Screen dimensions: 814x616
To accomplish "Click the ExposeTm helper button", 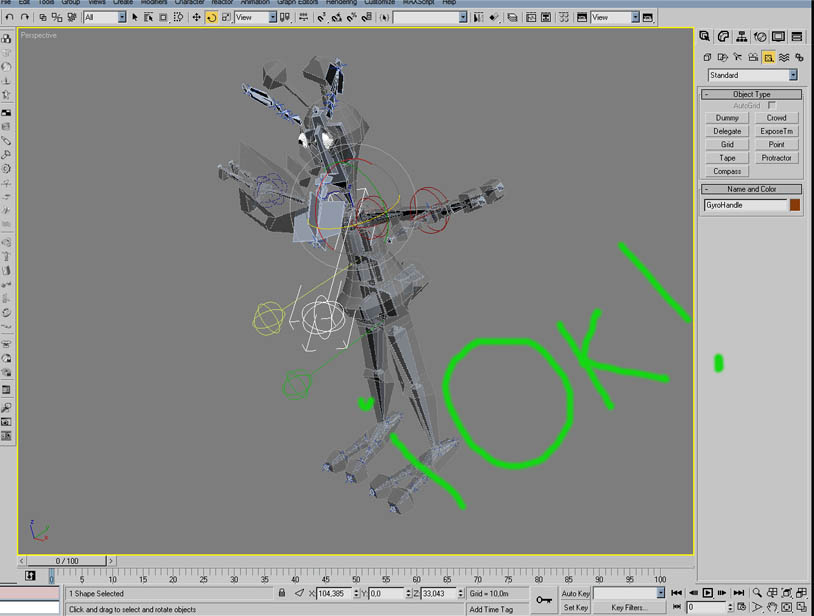I will coord(776,131).
